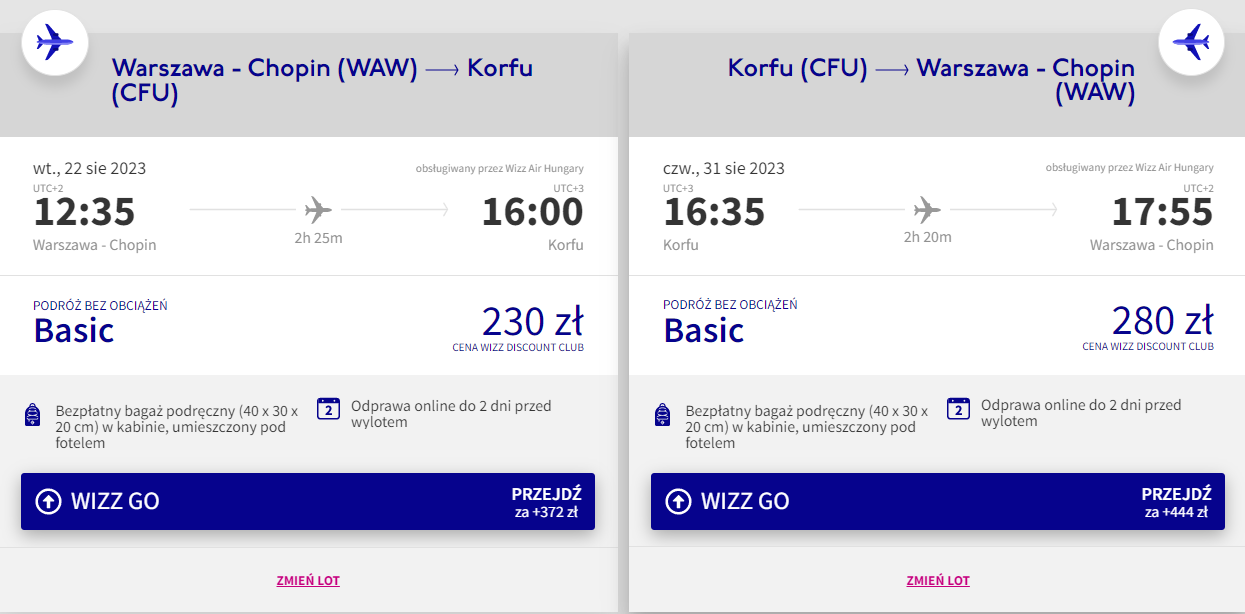Click the calendar check-in icon on the outbound card
Viewport: 1245px width, 614px height.
329,408
